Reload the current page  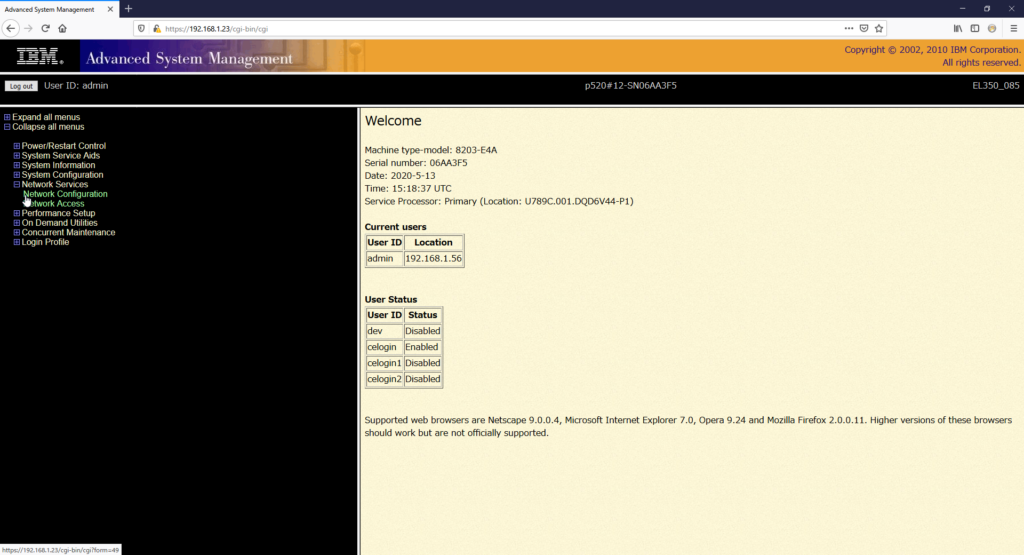pyautogui.click(x=45, y=28)
